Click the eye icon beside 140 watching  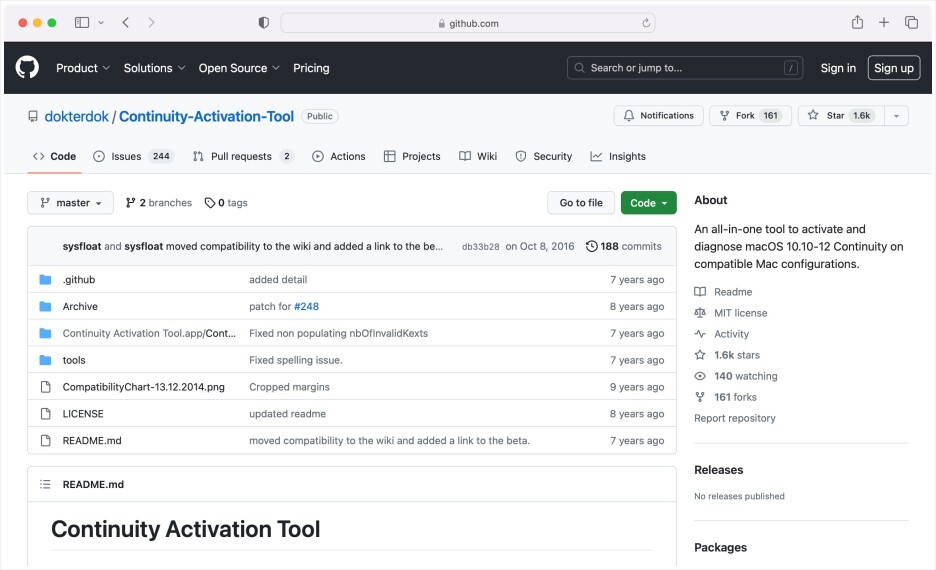tap(700, 376)
